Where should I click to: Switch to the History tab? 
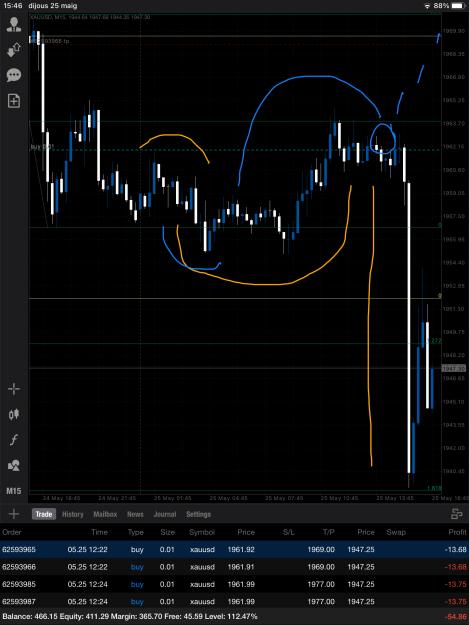73,514
